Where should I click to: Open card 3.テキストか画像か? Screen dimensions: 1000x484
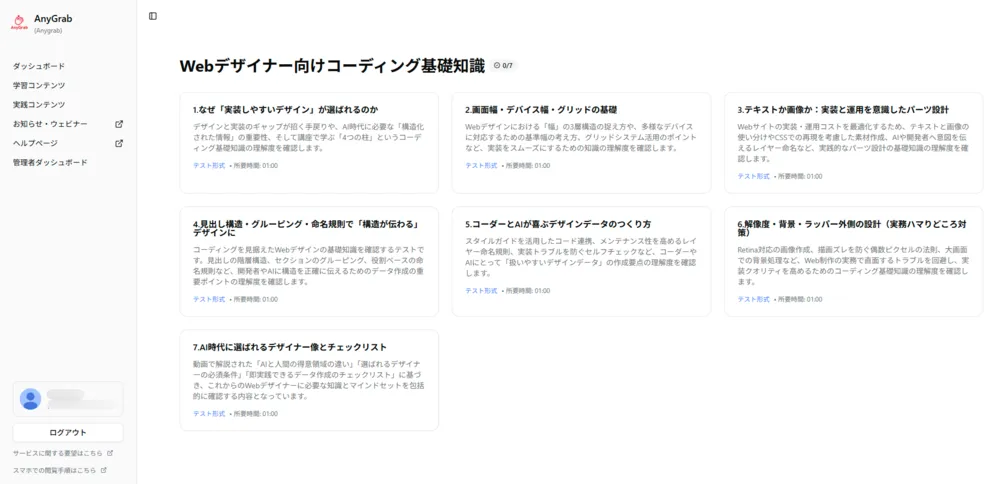tap(853, 143)
